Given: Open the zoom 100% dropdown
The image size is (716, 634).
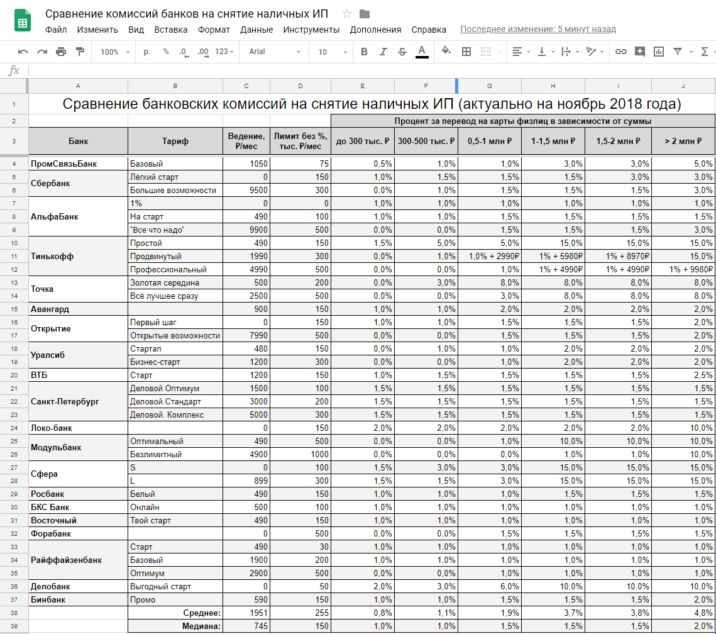Looking at the screenshot, I should click(115, 52).
